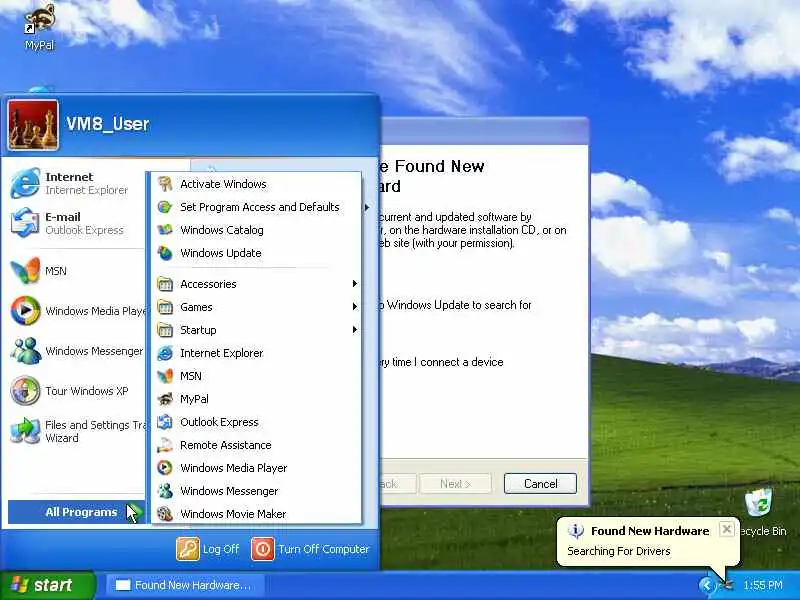Click Found New Hardware taskbar button
Viewport: 800px width, 600px height.
click(185, 585)
